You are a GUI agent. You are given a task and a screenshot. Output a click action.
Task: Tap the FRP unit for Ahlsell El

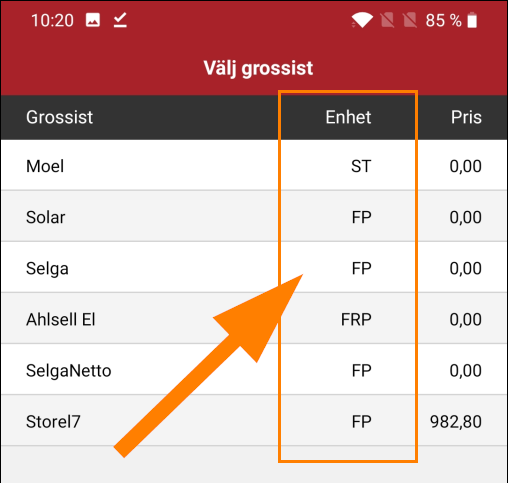pos(356,319)
